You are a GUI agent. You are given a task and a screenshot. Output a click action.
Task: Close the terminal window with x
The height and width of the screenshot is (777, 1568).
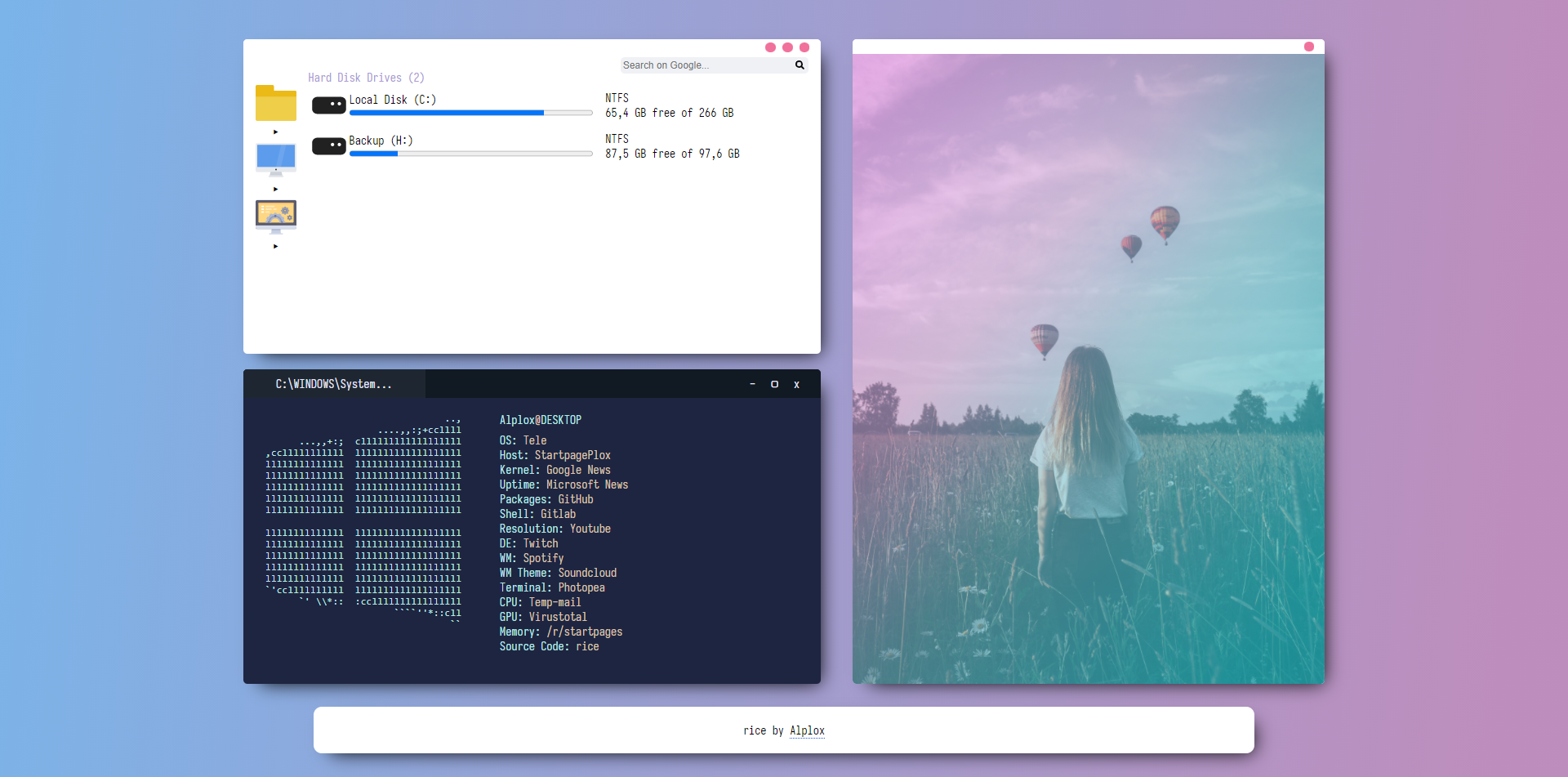[x=796, y=384]
